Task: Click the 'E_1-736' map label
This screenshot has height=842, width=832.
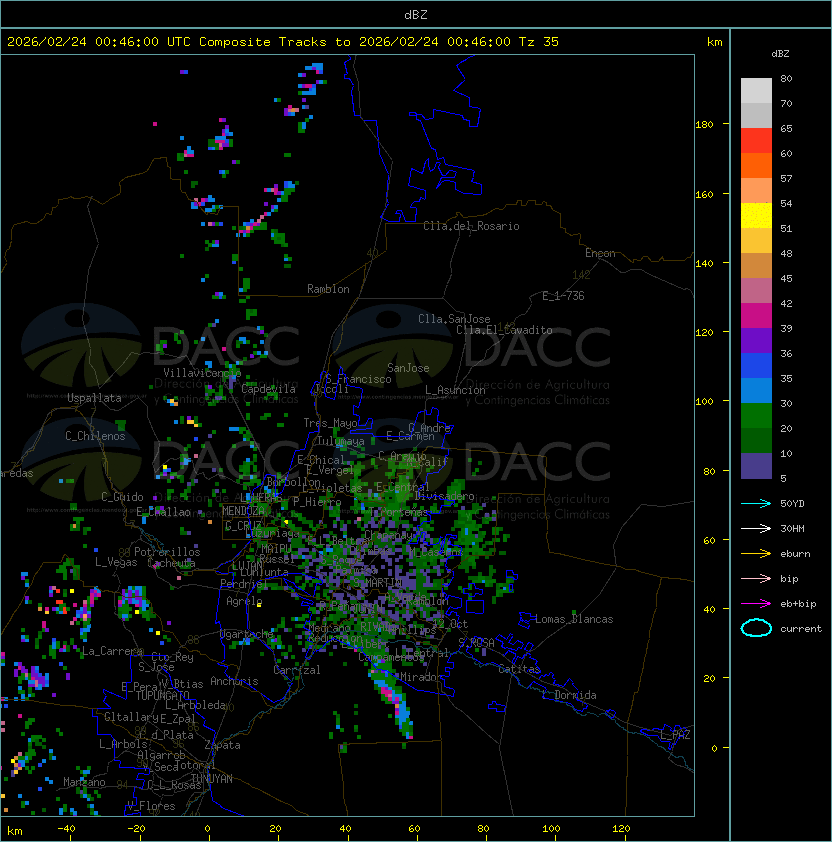Action: (x=563, y=296)
